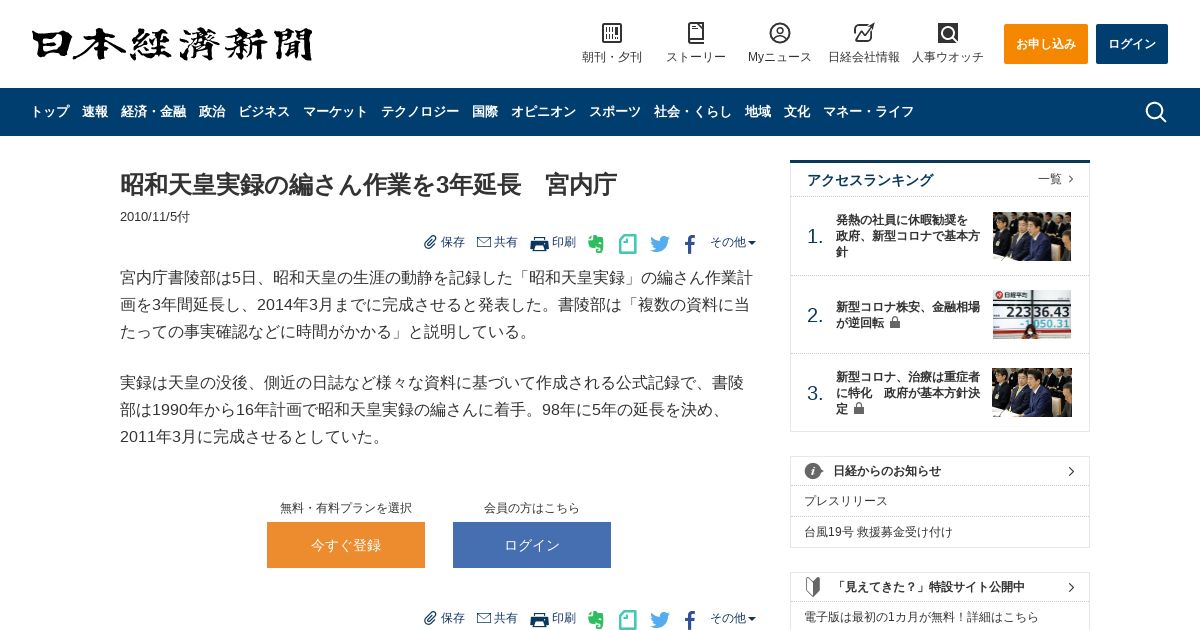Select the マネー・ライフ navigation item
The height and width of the screenshot is (630, 1200).
click(x=868, y=112)
